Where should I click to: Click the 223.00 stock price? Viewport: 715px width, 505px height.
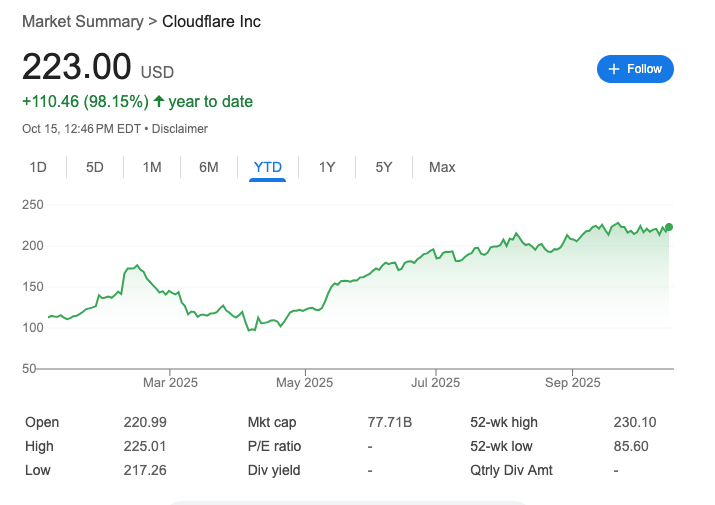pyautogui.click(x=77, y=67)
